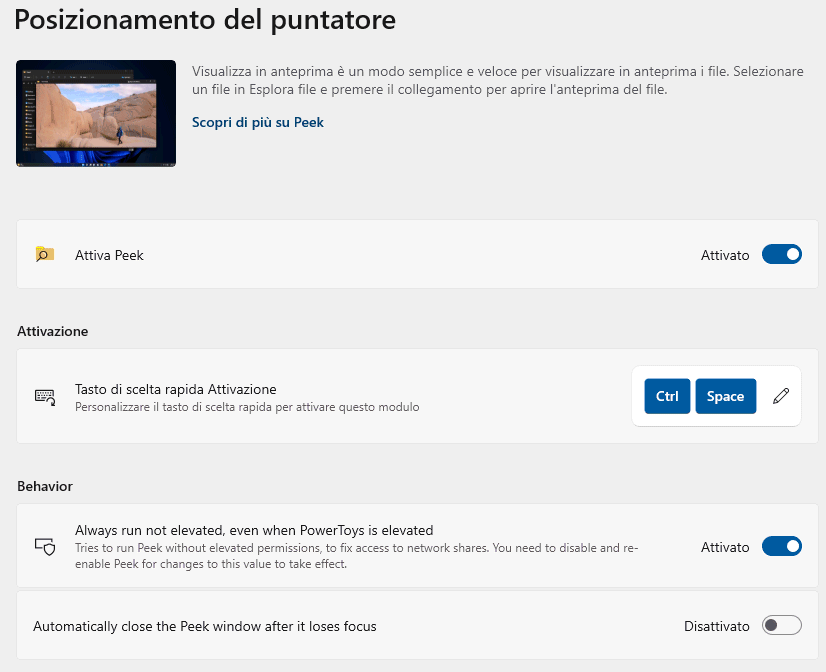The image size is (826, 672).
Task: Click Attivato label beside Attiva Peek
Action: point(724,255)
